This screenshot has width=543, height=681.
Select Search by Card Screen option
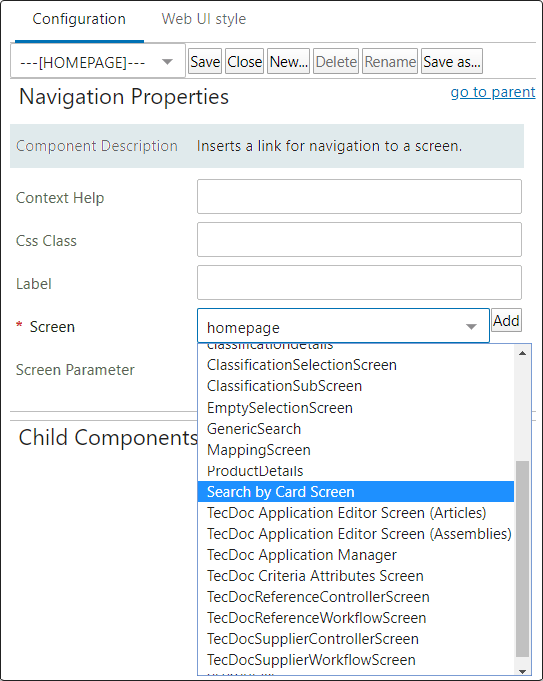pyautogui.click(x=356, y=492)
